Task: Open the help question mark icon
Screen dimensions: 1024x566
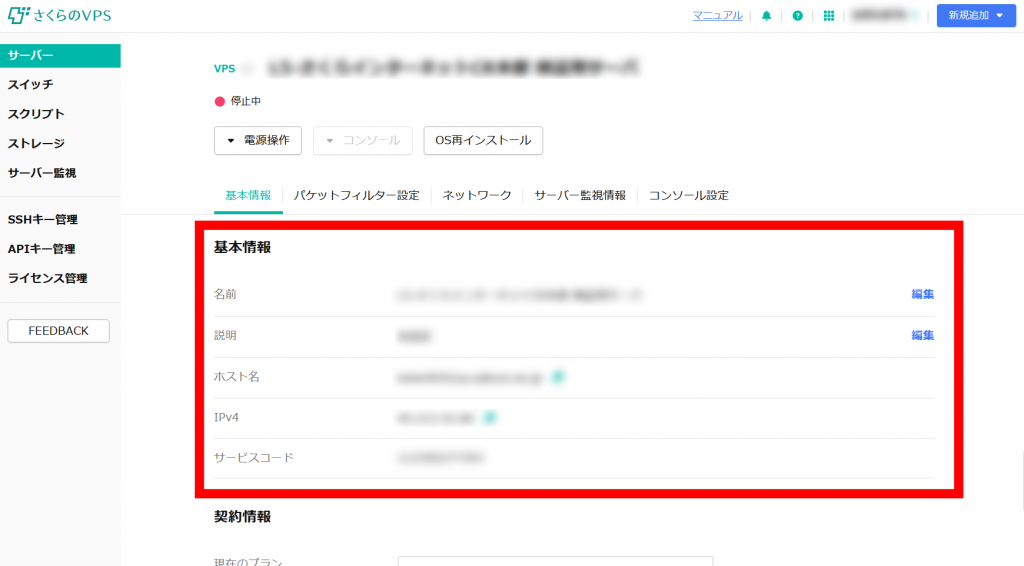Action: click(x=797, y=16)
